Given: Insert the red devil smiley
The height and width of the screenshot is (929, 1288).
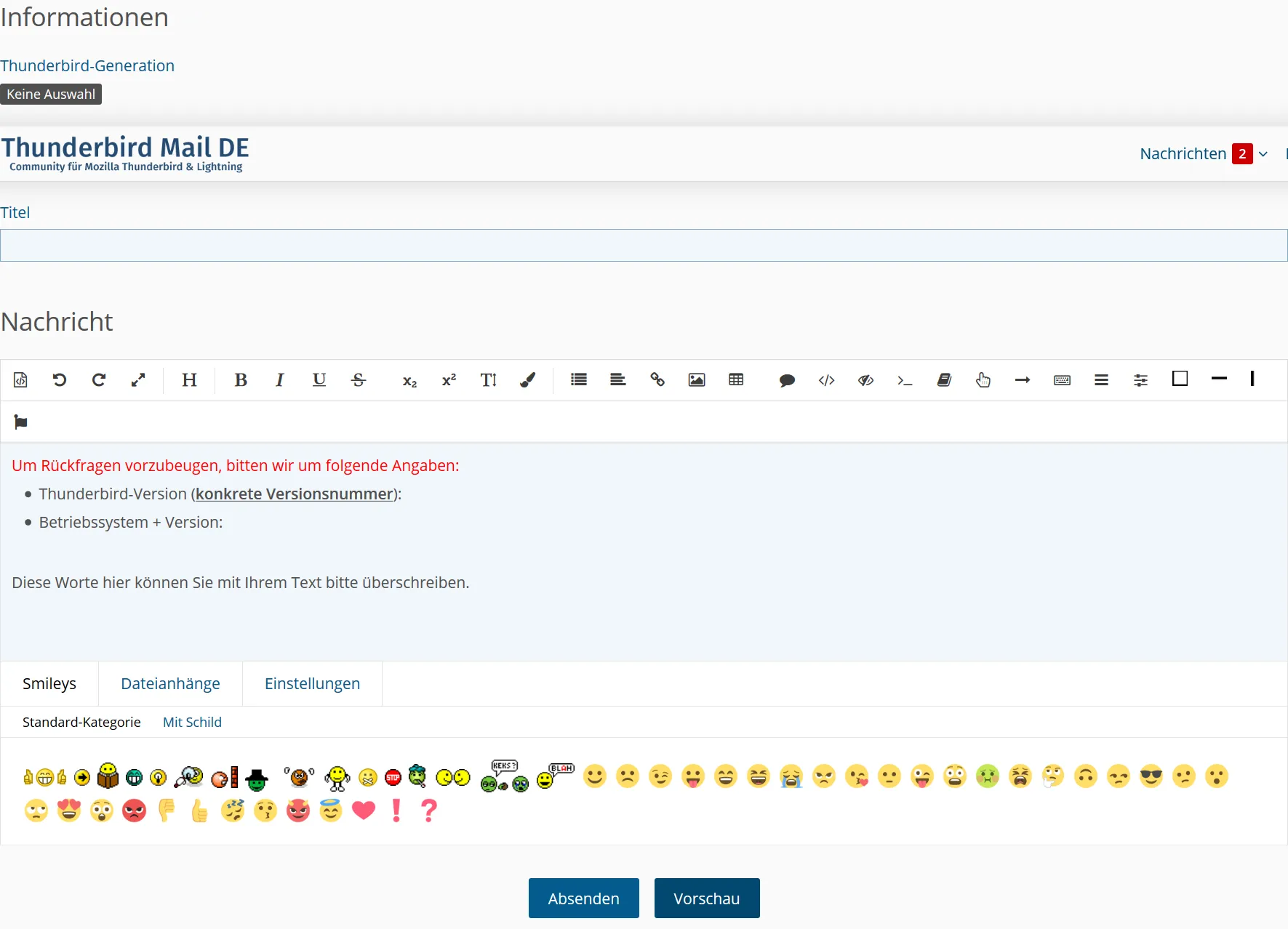Looking at the screenshot, I should click(298, 810).
